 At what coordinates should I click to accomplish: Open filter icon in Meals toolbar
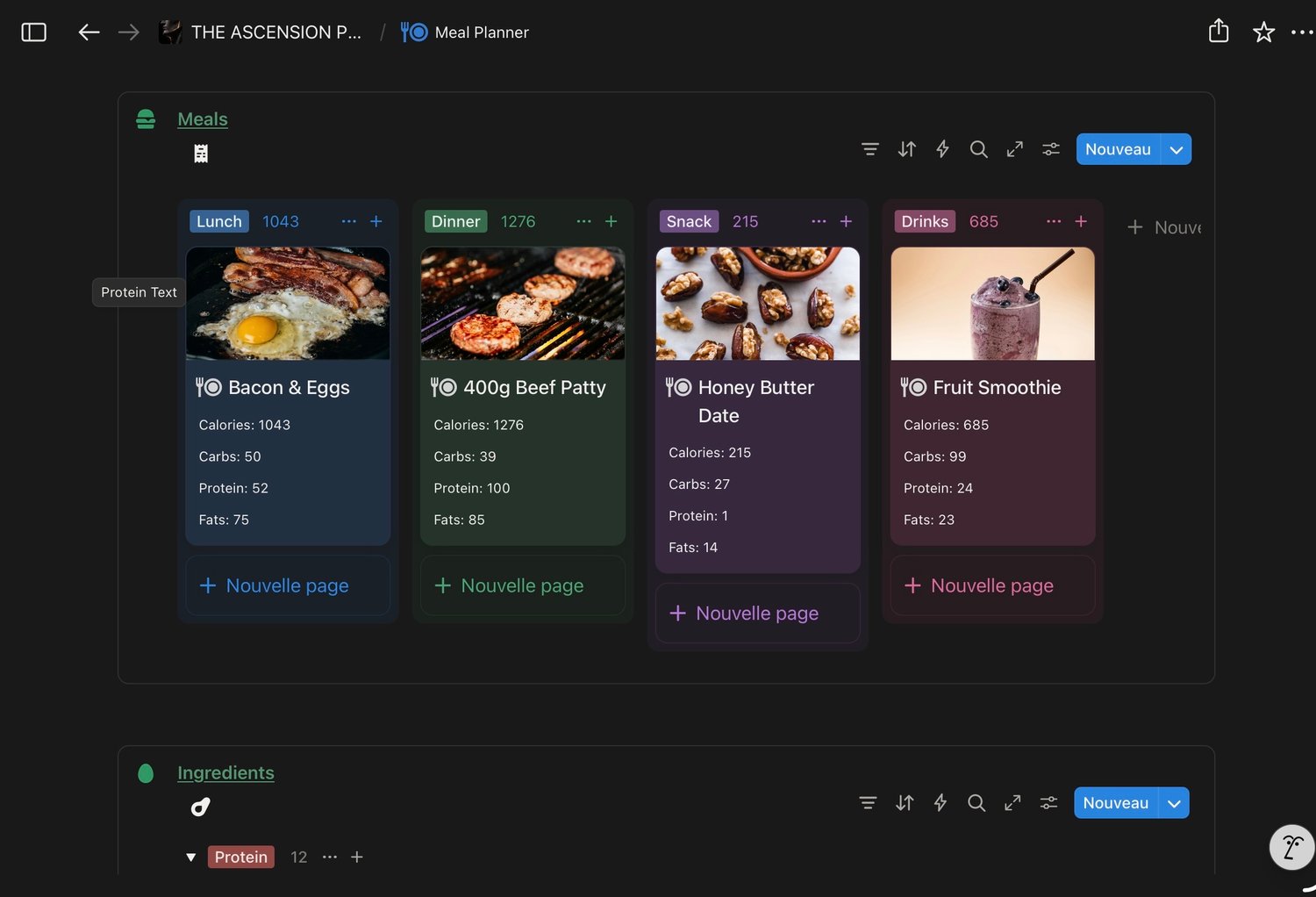tap(870, 149)
